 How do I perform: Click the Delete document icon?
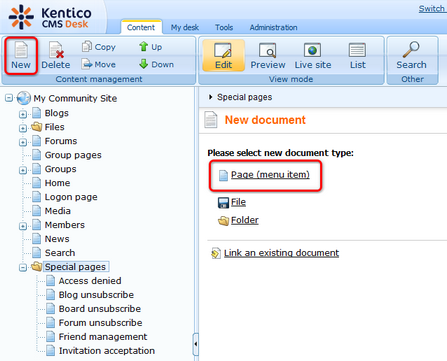(56, 50)
